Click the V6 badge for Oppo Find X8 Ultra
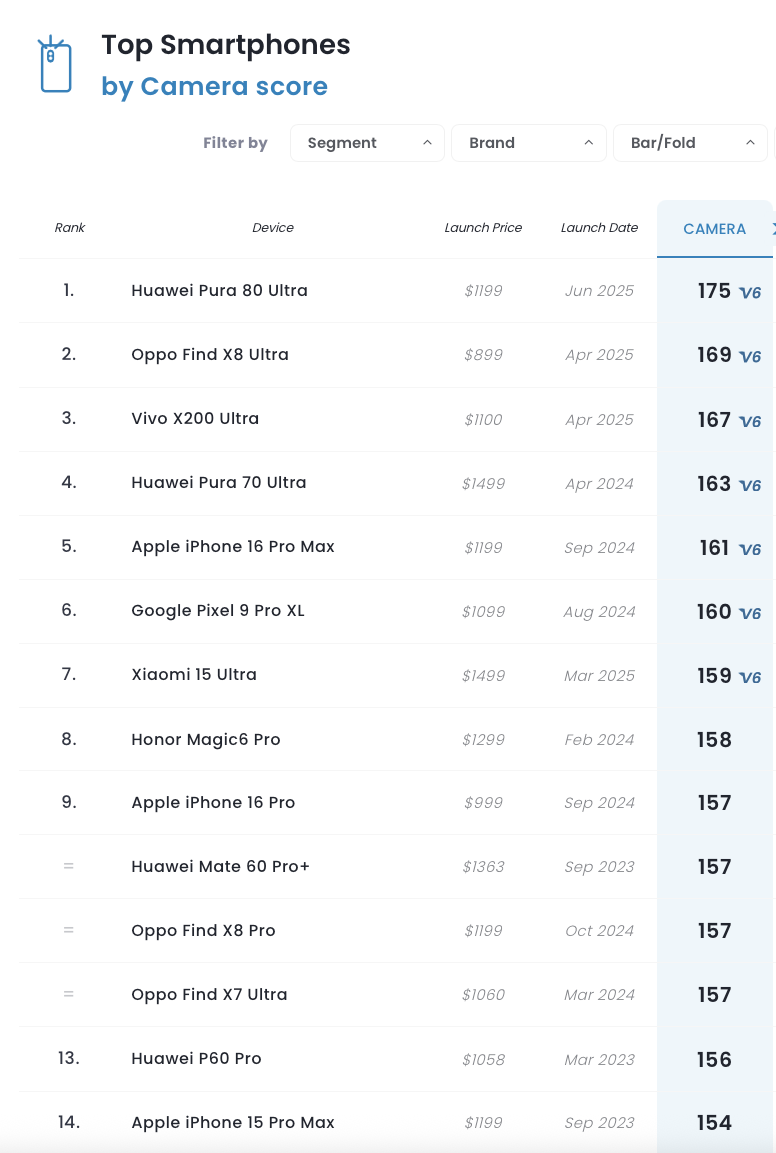Viewport: 776px width, 1153px height. (750, 357)
